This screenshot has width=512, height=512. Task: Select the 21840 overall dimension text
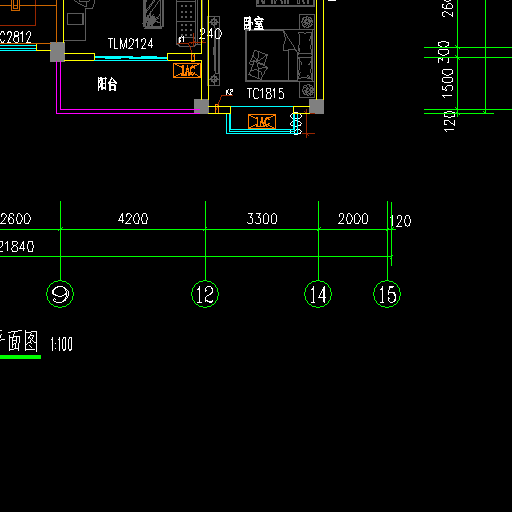click(17, 247)
